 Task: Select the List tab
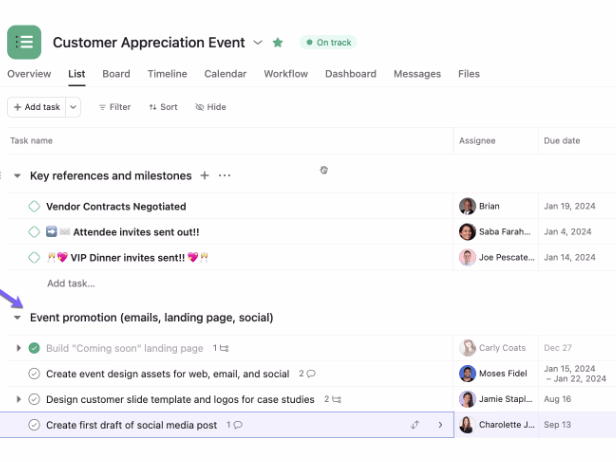pyautogui.click(x=77, y=74)
